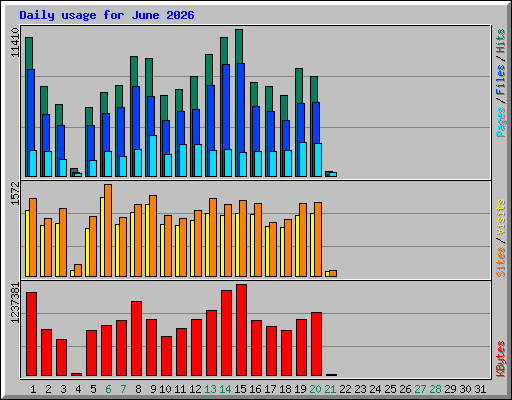
Task: Select day 31 on the date axis
Action: (x=480, y=389)
